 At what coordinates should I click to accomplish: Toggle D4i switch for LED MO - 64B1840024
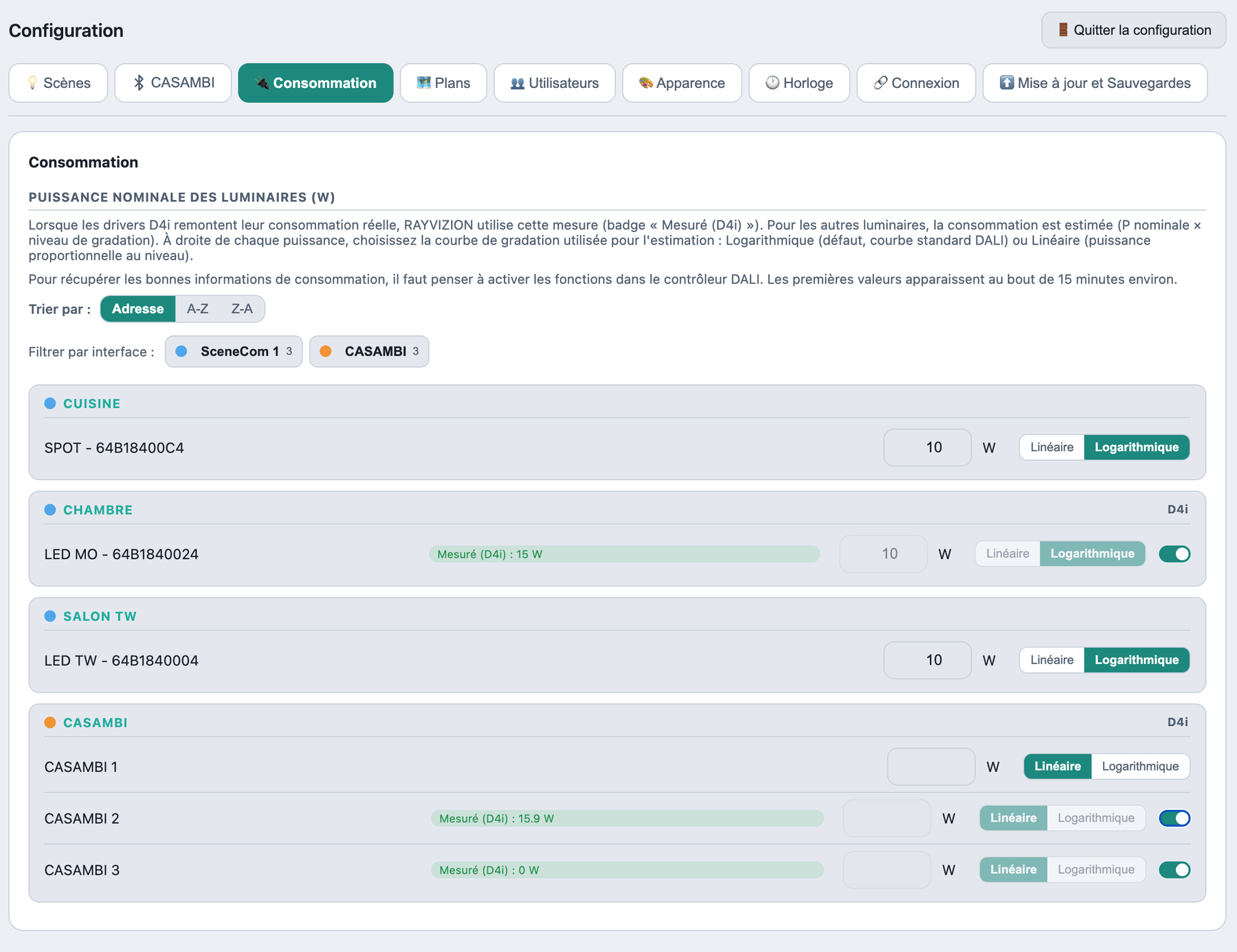tap(1174, 554)
